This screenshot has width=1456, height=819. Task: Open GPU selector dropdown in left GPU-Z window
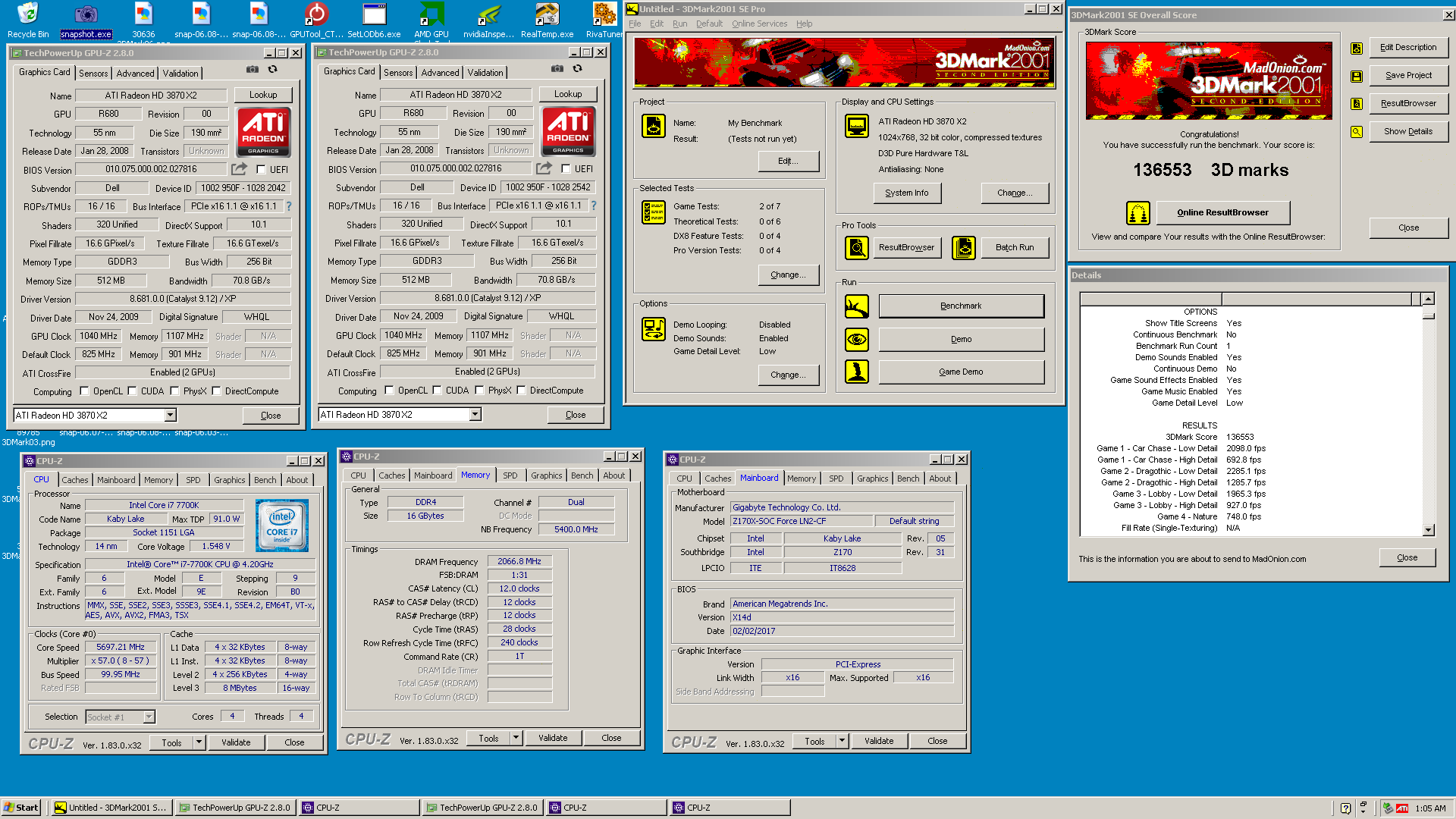[170, 415]
